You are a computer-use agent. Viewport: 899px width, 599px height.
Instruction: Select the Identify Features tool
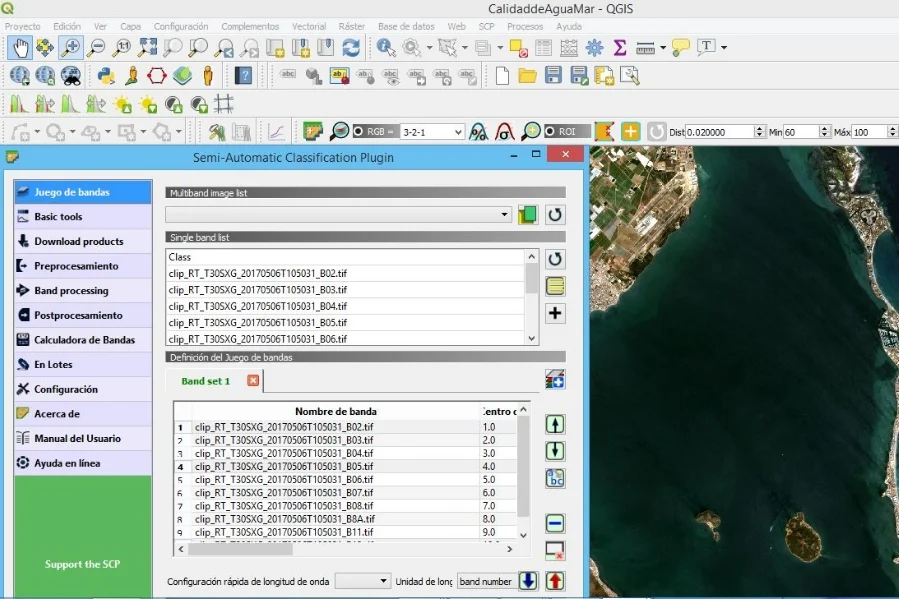tap(385, 48)
